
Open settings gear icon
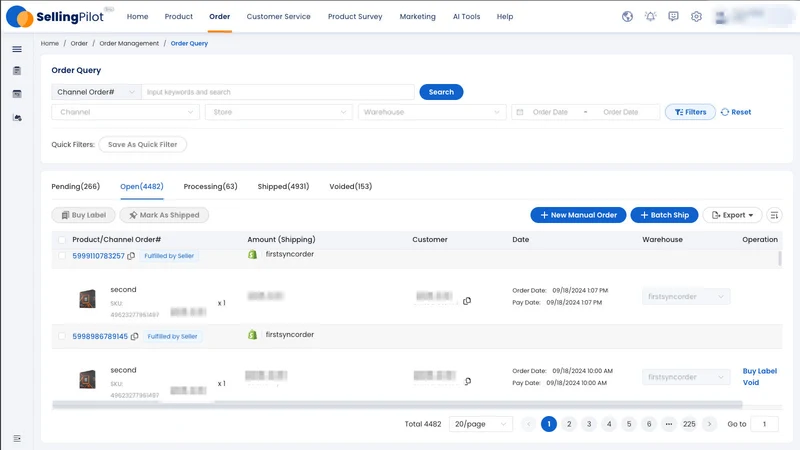[x=696, y=16]
